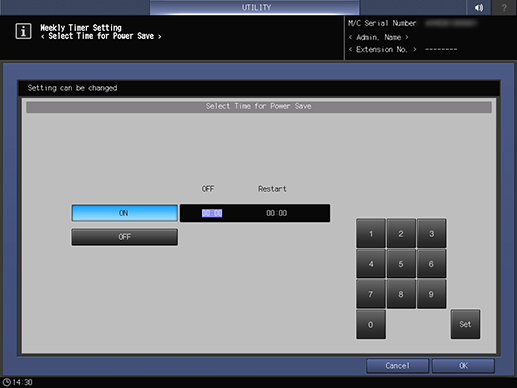Tap keypad number 1

371,233
